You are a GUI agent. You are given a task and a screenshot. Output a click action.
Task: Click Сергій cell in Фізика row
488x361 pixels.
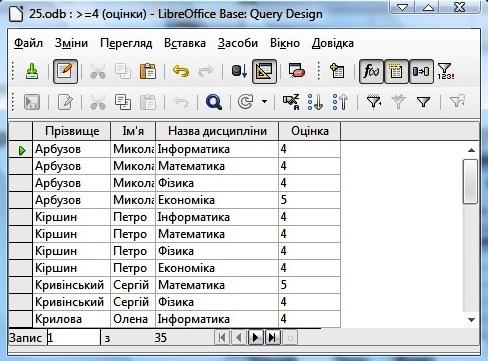pyautogui.click(x=133, y=302)
